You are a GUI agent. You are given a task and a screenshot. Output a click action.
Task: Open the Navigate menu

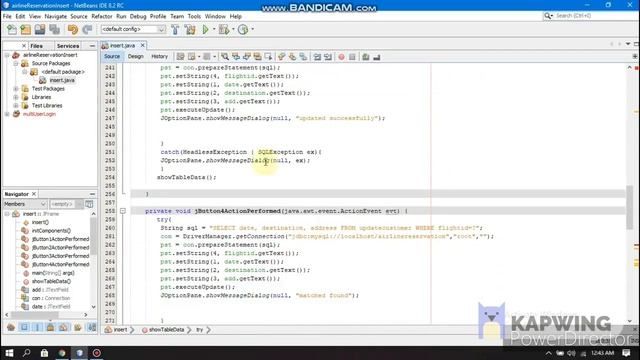coord(56,16)
